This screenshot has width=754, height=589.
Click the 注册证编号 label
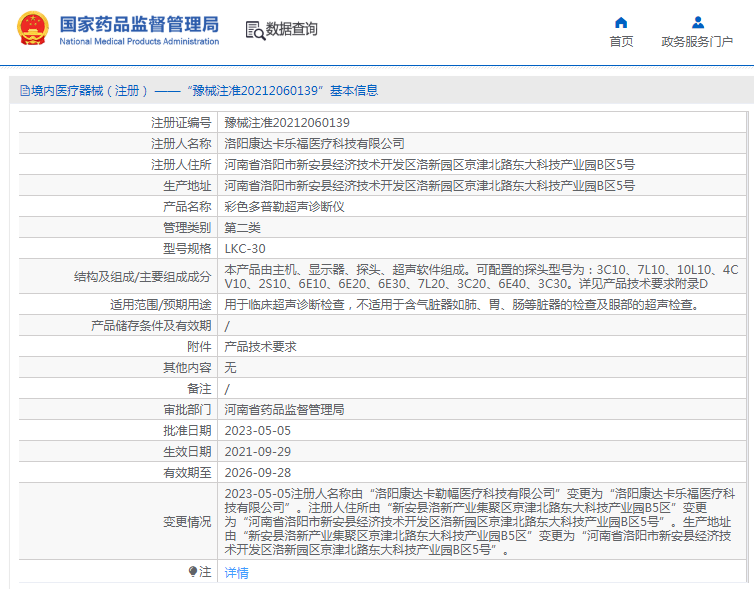tap(181, 123)
